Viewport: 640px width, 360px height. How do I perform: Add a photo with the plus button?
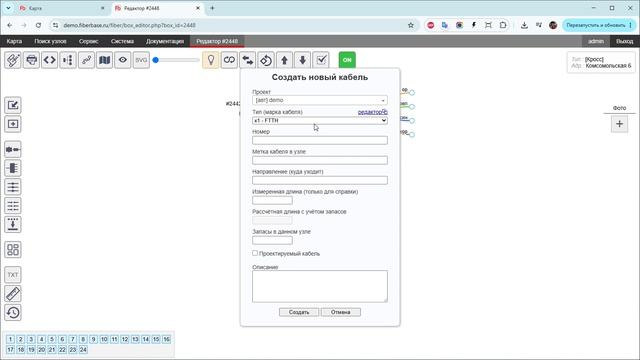pos(619,124)
